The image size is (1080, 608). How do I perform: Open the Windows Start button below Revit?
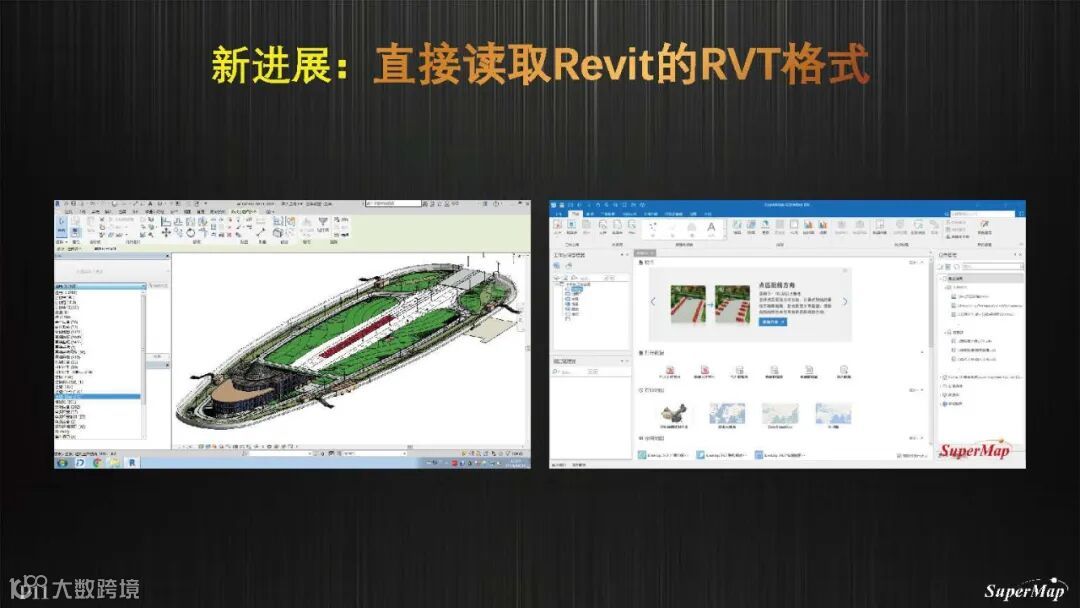pos(61,463)
